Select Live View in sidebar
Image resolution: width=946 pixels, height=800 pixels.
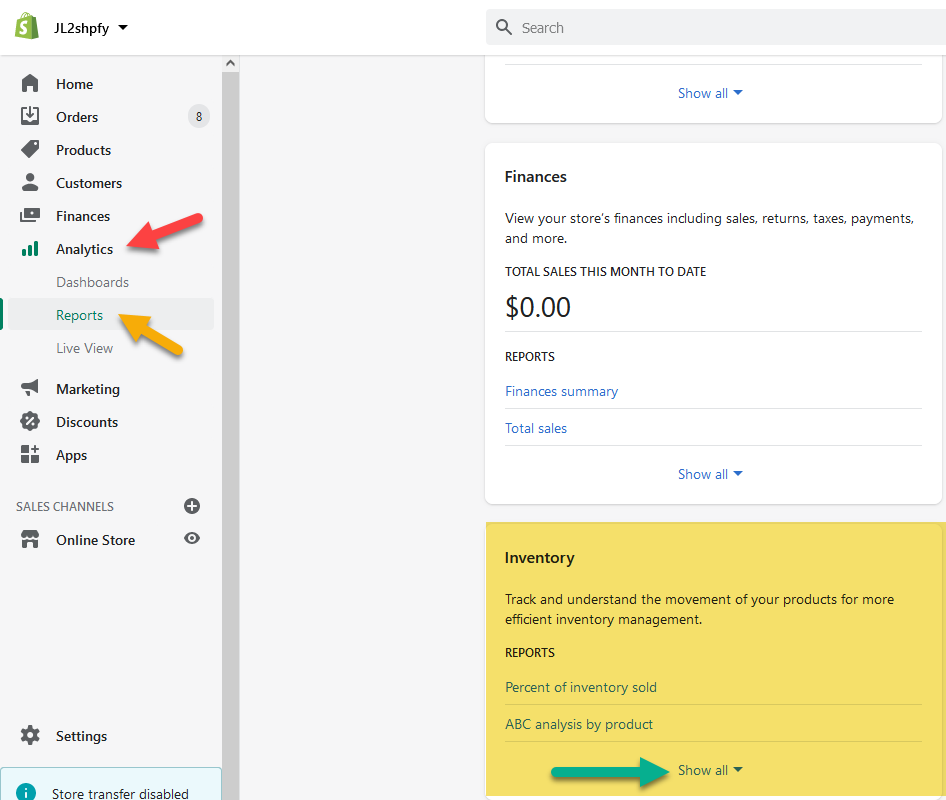(84, 348)
